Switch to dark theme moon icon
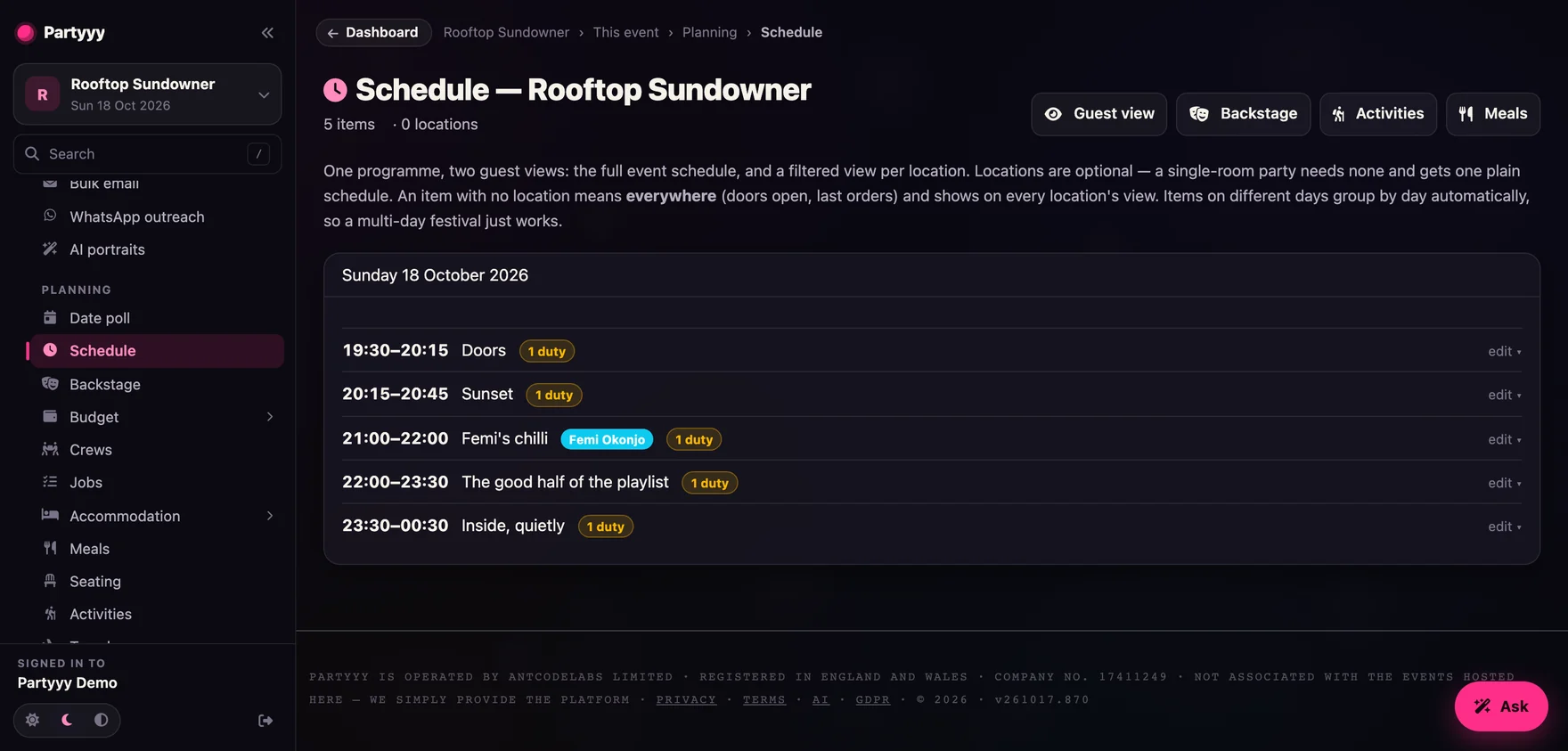 (67, 720)
